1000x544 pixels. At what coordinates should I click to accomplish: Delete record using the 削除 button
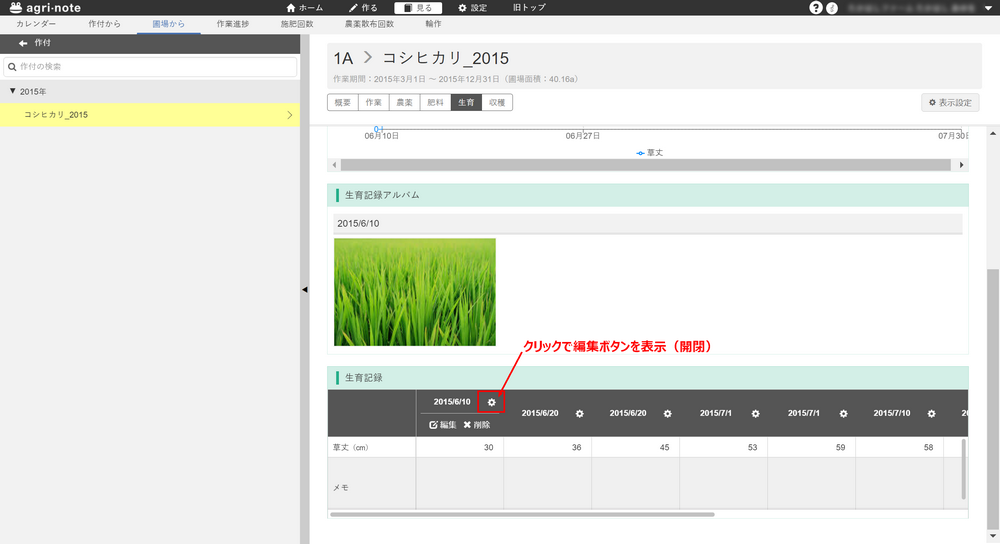tap(476, 425)
